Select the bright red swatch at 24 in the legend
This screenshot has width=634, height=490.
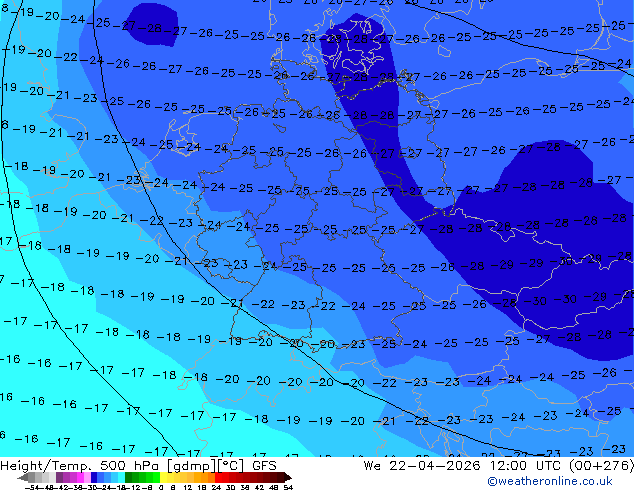tap(218, 477)
